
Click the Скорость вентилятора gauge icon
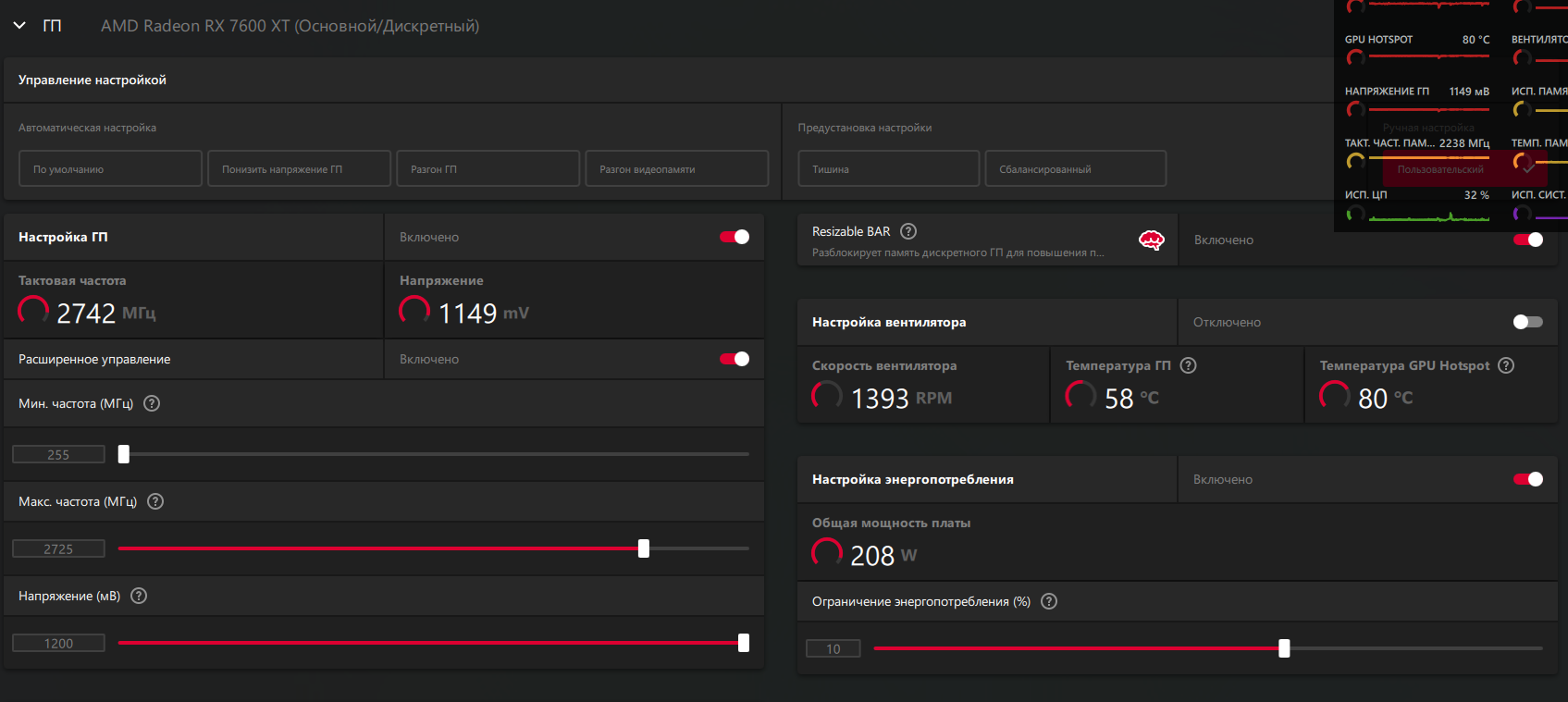coord(827,395)
